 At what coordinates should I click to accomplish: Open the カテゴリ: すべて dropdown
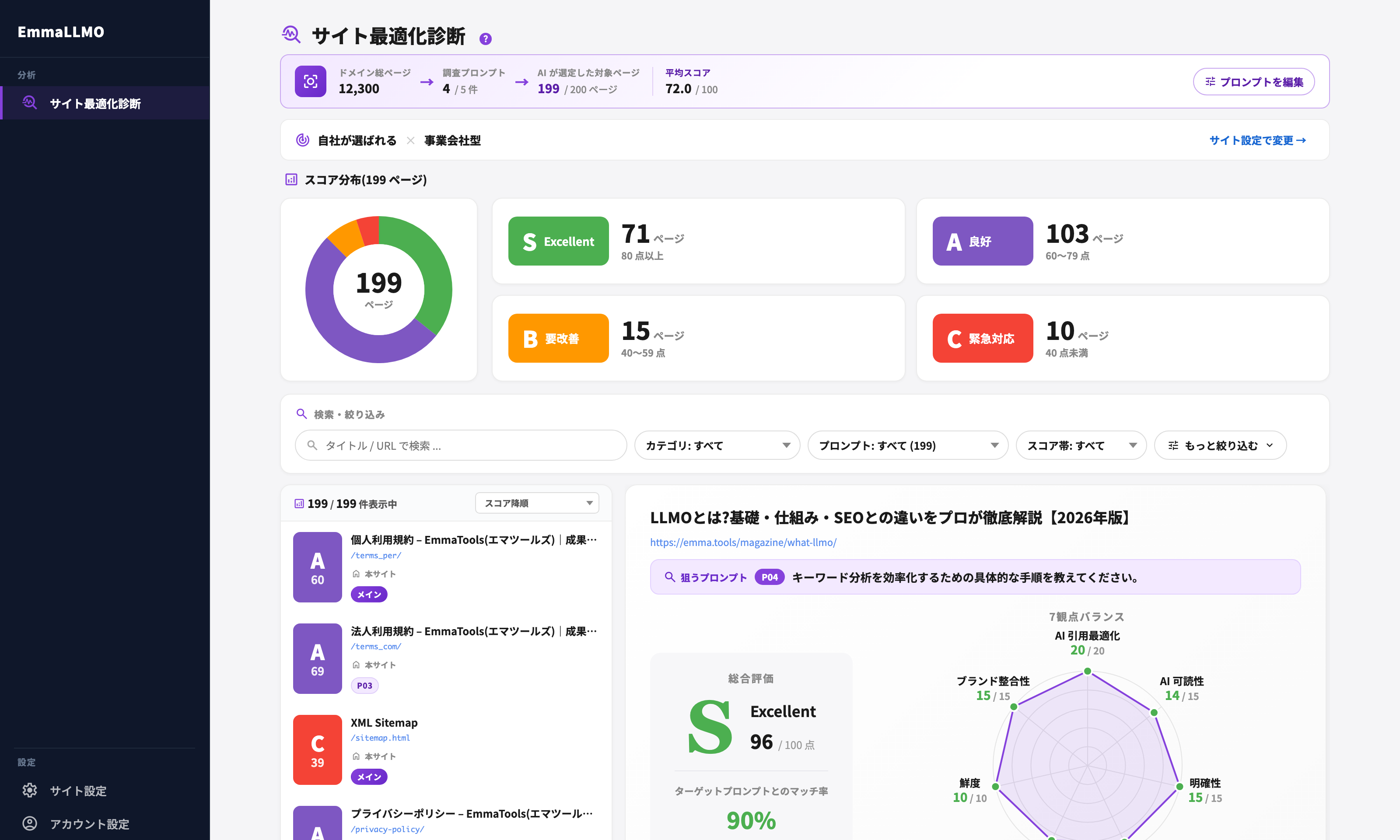click(717, 445)
